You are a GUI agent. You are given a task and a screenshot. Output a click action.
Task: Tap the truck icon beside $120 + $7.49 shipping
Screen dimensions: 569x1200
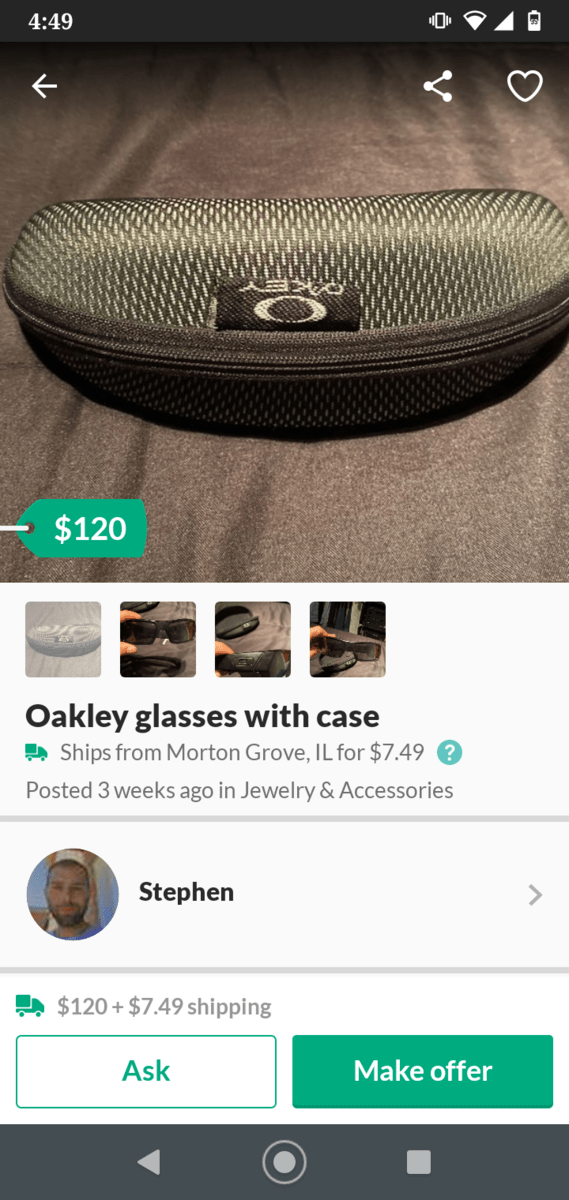[30, 1006]
